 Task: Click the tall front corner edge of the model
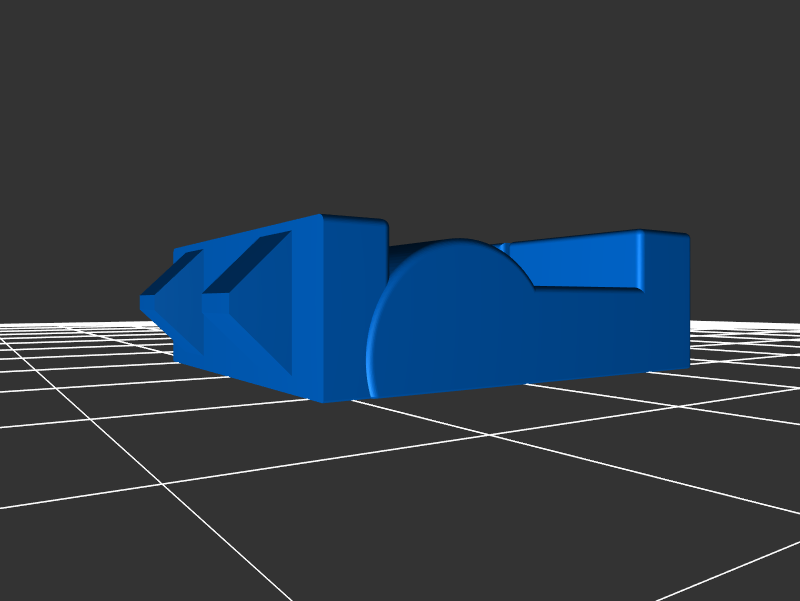point(322,310)
